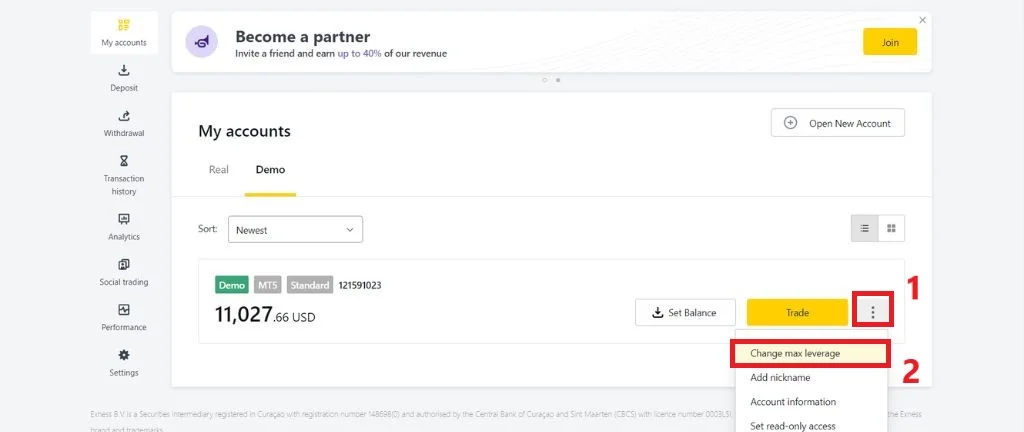
Task: Switch to grid view layout
Action: click(891, 229)
